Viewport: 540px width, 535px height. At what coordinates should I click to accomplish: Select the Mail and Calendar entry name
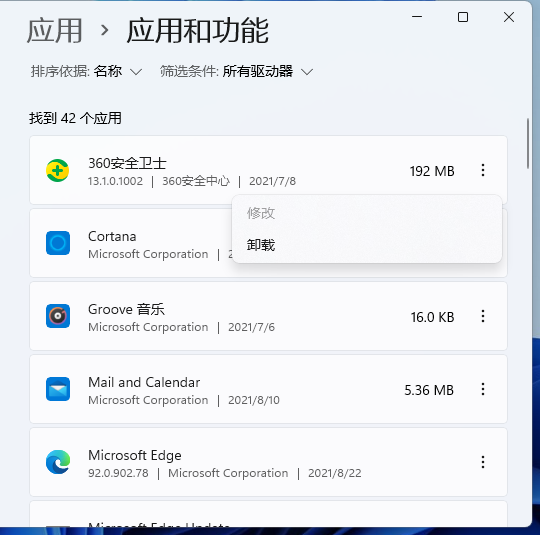(144, 382)
